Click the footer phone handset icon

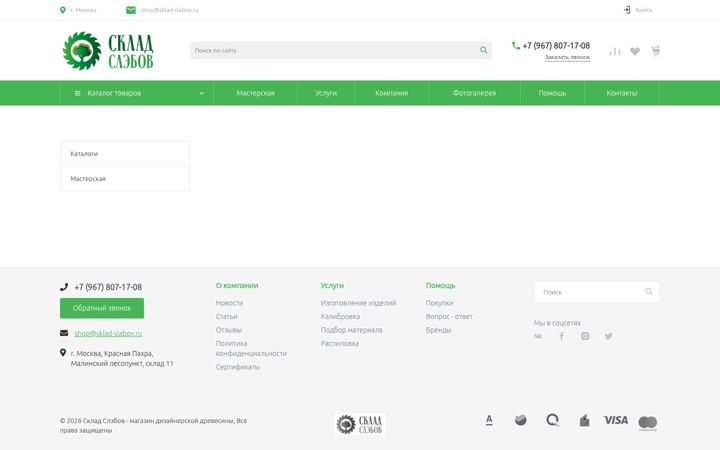click(x=64, y=287)
